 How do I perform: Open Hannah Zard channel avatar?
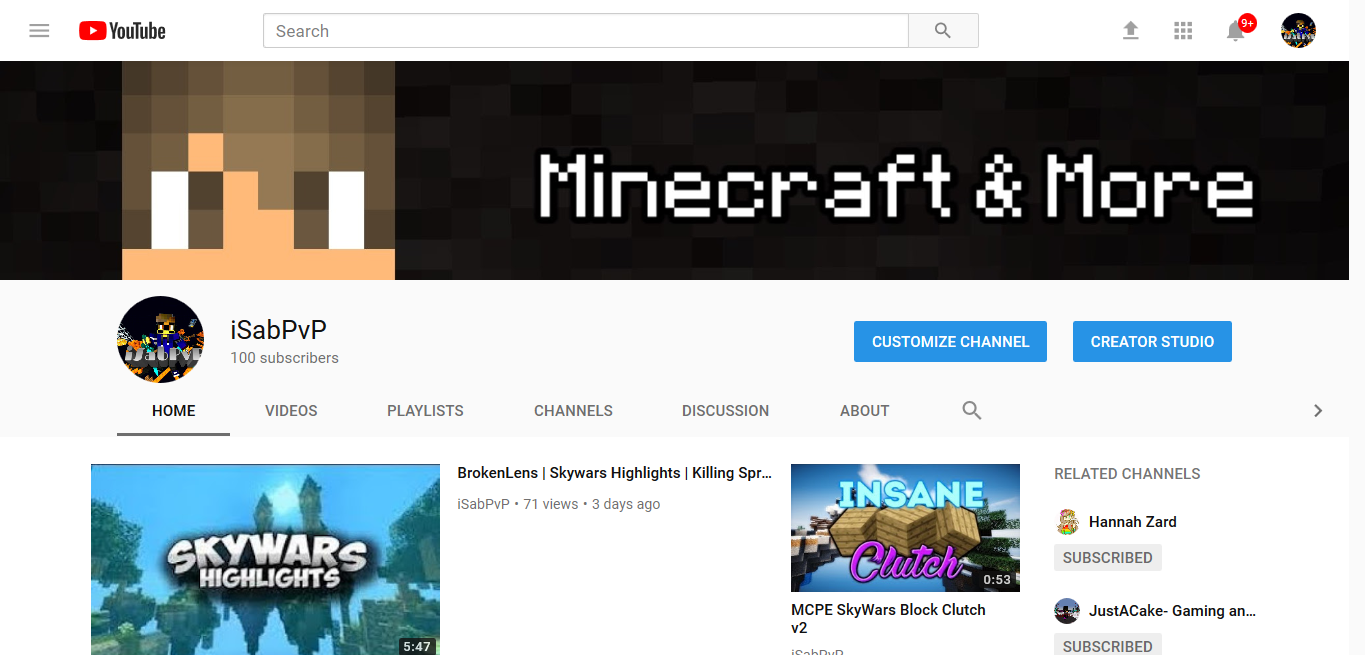coord(1067,522)
